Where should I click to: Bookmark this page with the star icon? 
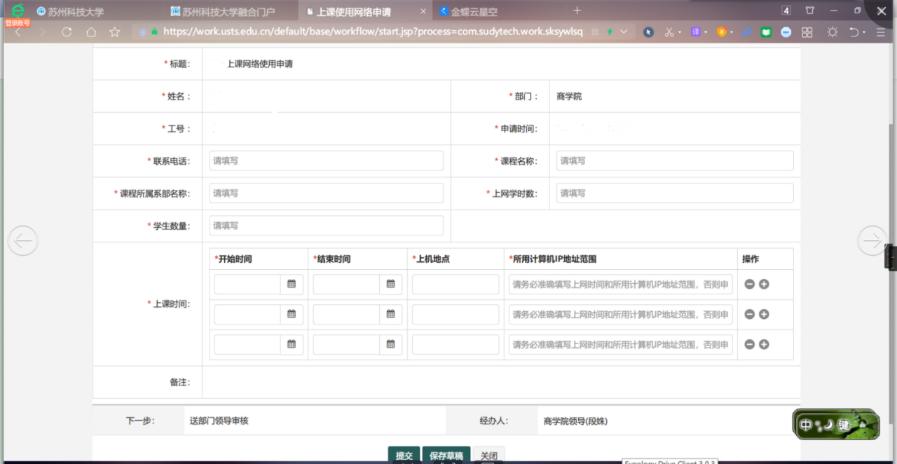[115, 32]
